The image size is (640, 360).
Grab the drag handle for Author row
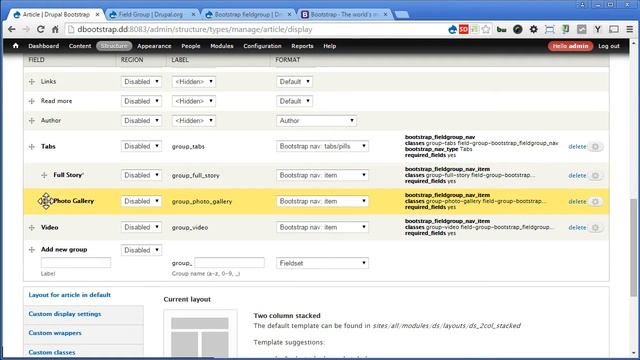32,121
